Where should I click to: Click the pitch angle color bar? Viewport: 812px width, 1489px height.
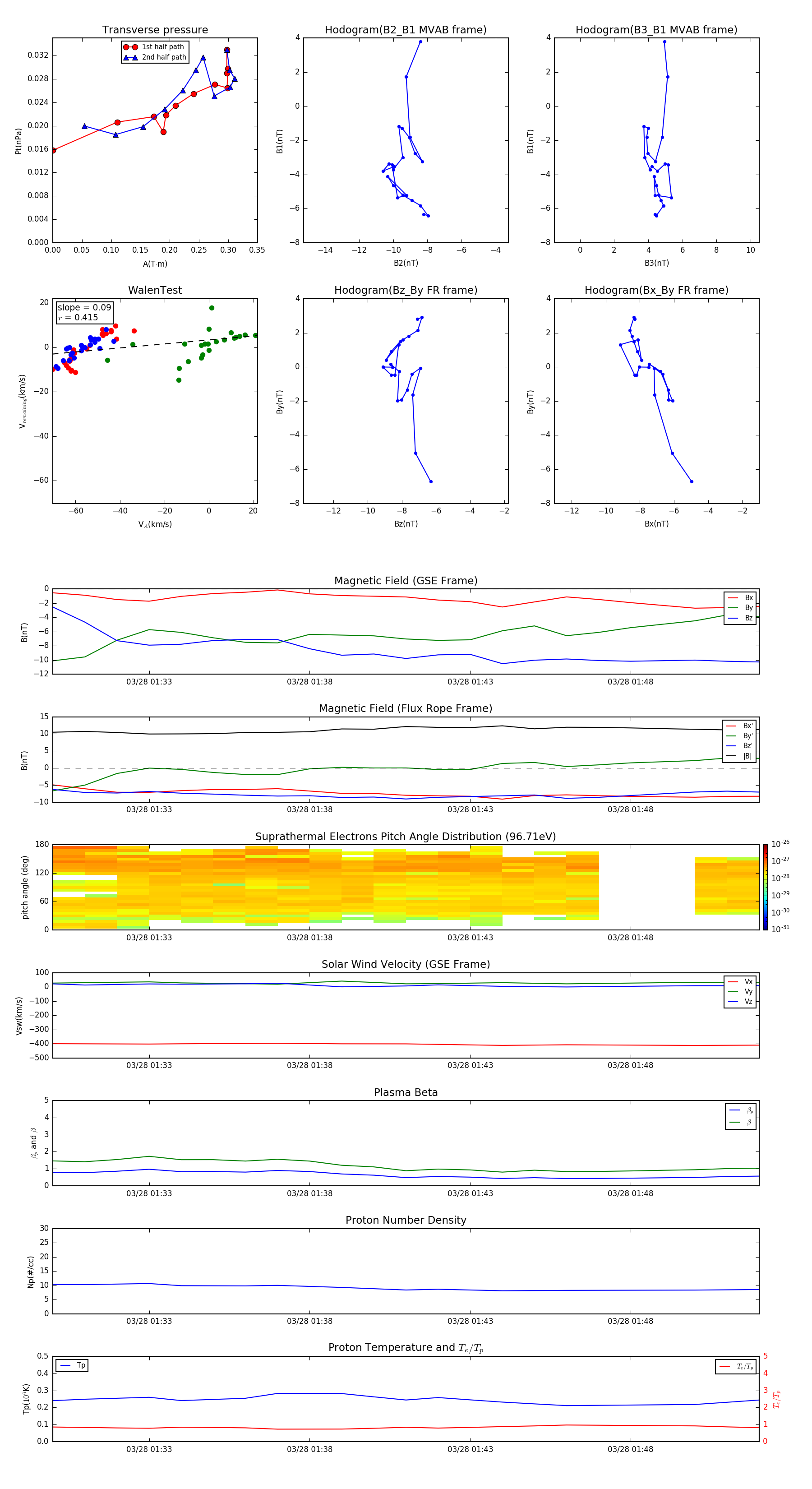(x=765, y=888)
